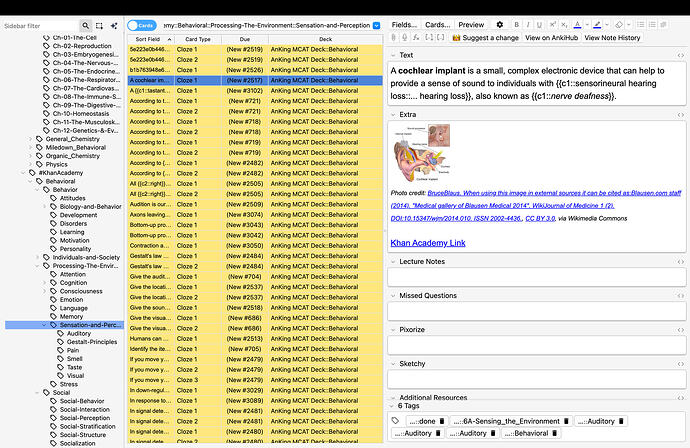
Task: Insert unordered bullet list
Action: coord(641,25)
